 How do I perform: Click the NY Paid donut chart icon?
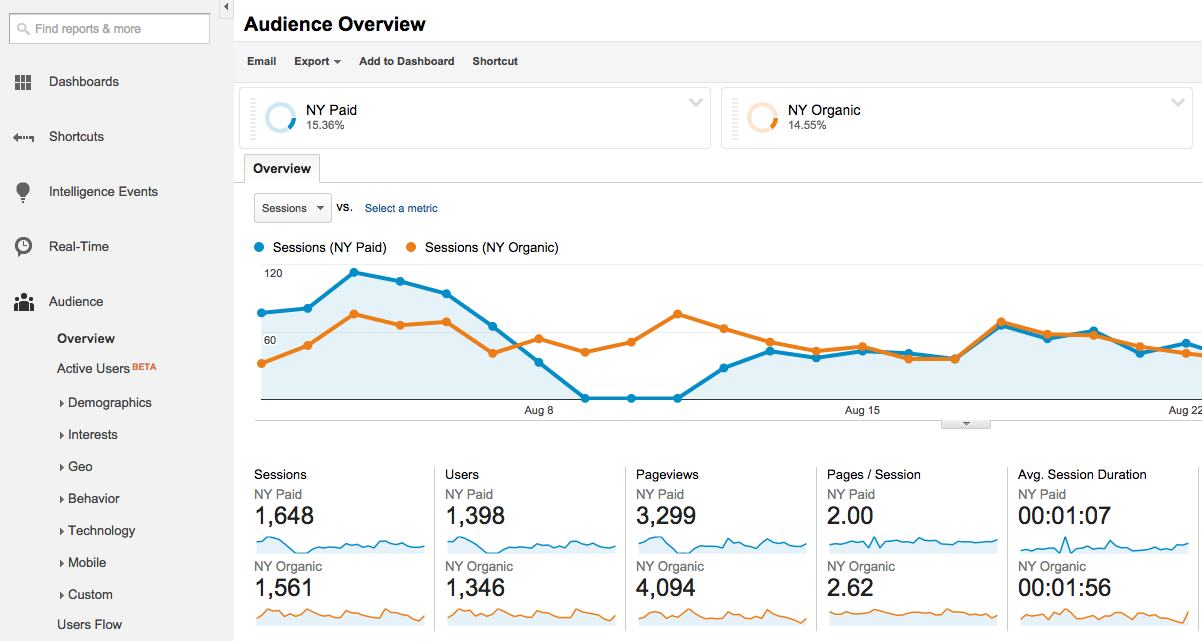(x=280, y=117)
